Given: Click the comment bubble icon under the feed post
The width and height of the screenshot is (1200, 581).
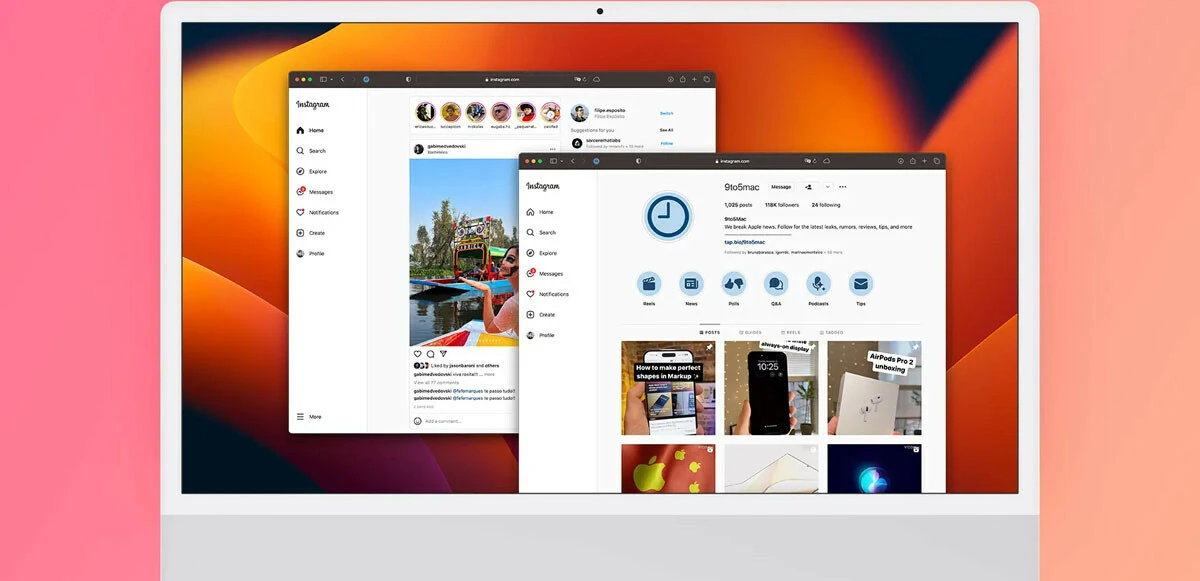Looking at the screenshot, I should [x=431, y=354].
